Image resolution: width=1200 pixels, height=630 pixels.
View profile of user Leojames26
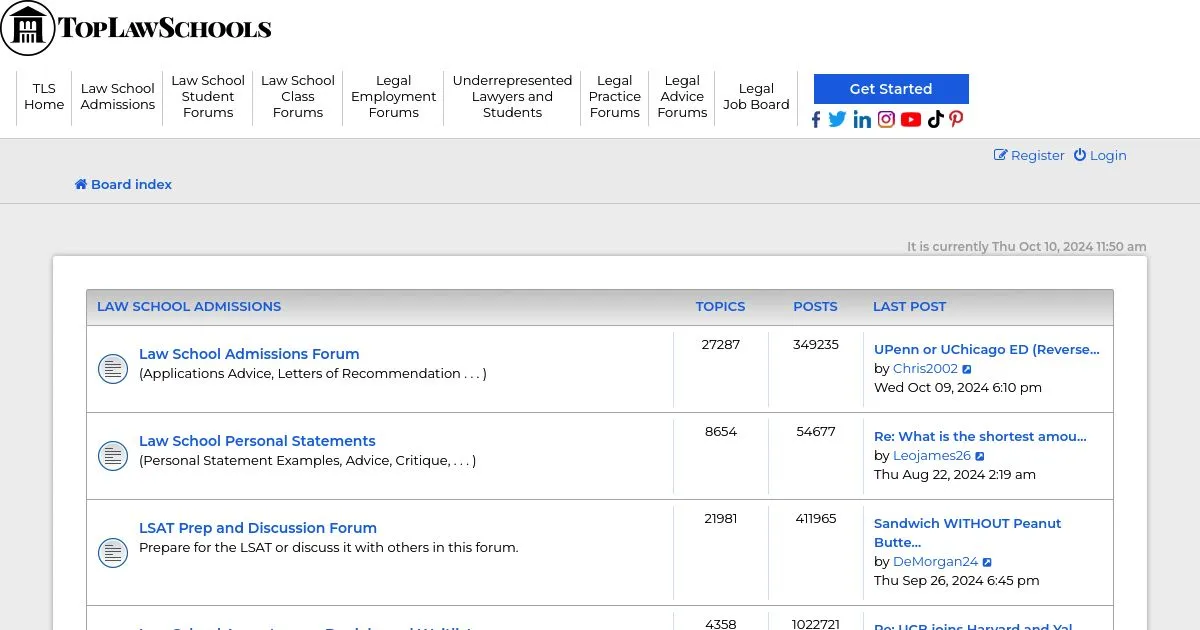[932, 456]
